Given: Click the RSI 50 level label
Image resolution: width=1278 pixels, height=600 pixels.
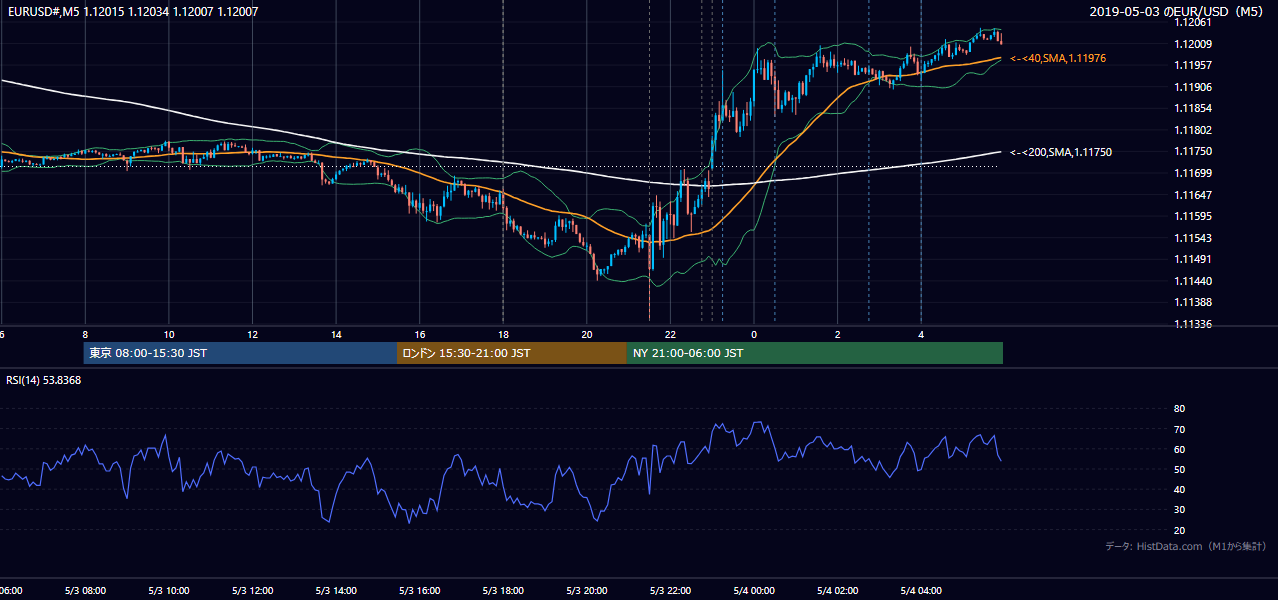Looking at the screenshot, I should pos(1179,469).
